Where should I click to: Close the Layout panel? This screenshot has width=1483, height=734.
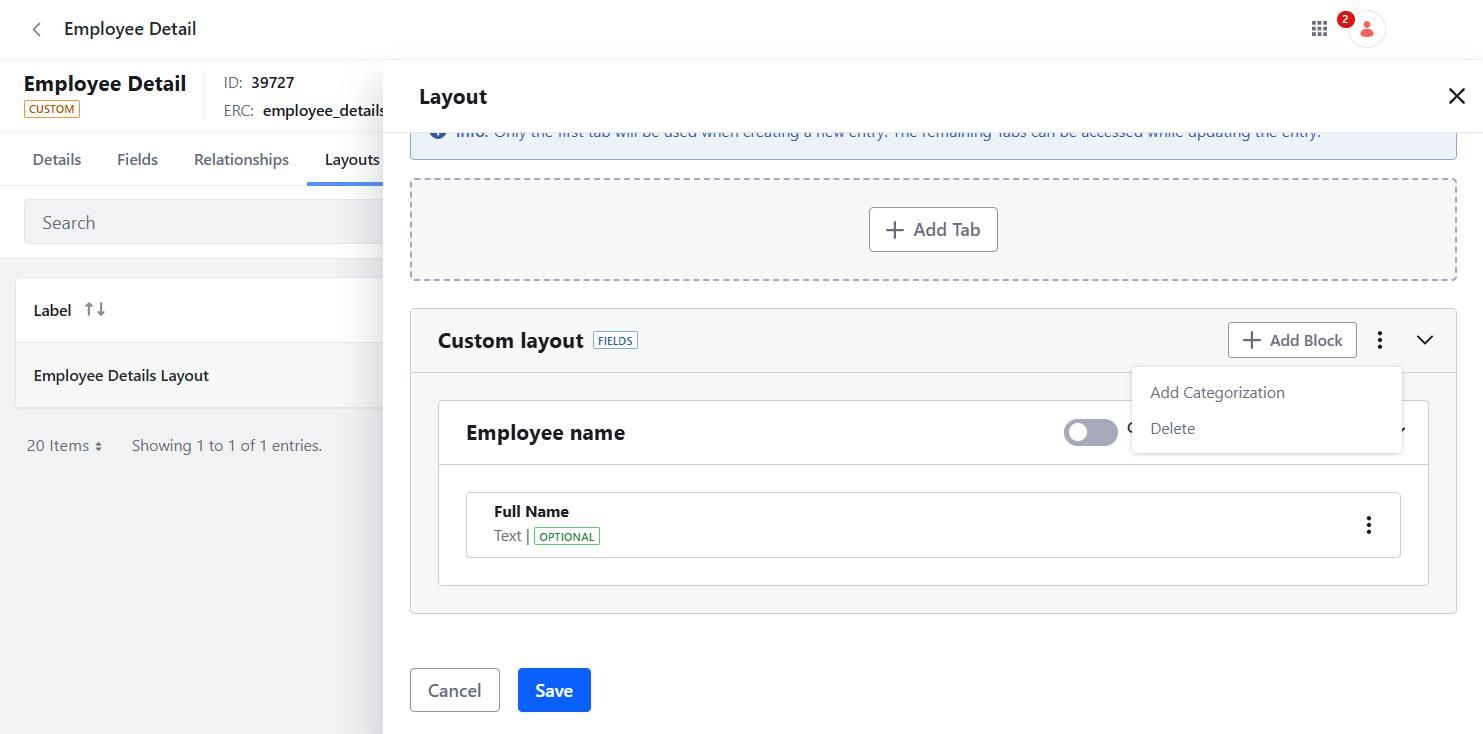(x=1456, y=96)
